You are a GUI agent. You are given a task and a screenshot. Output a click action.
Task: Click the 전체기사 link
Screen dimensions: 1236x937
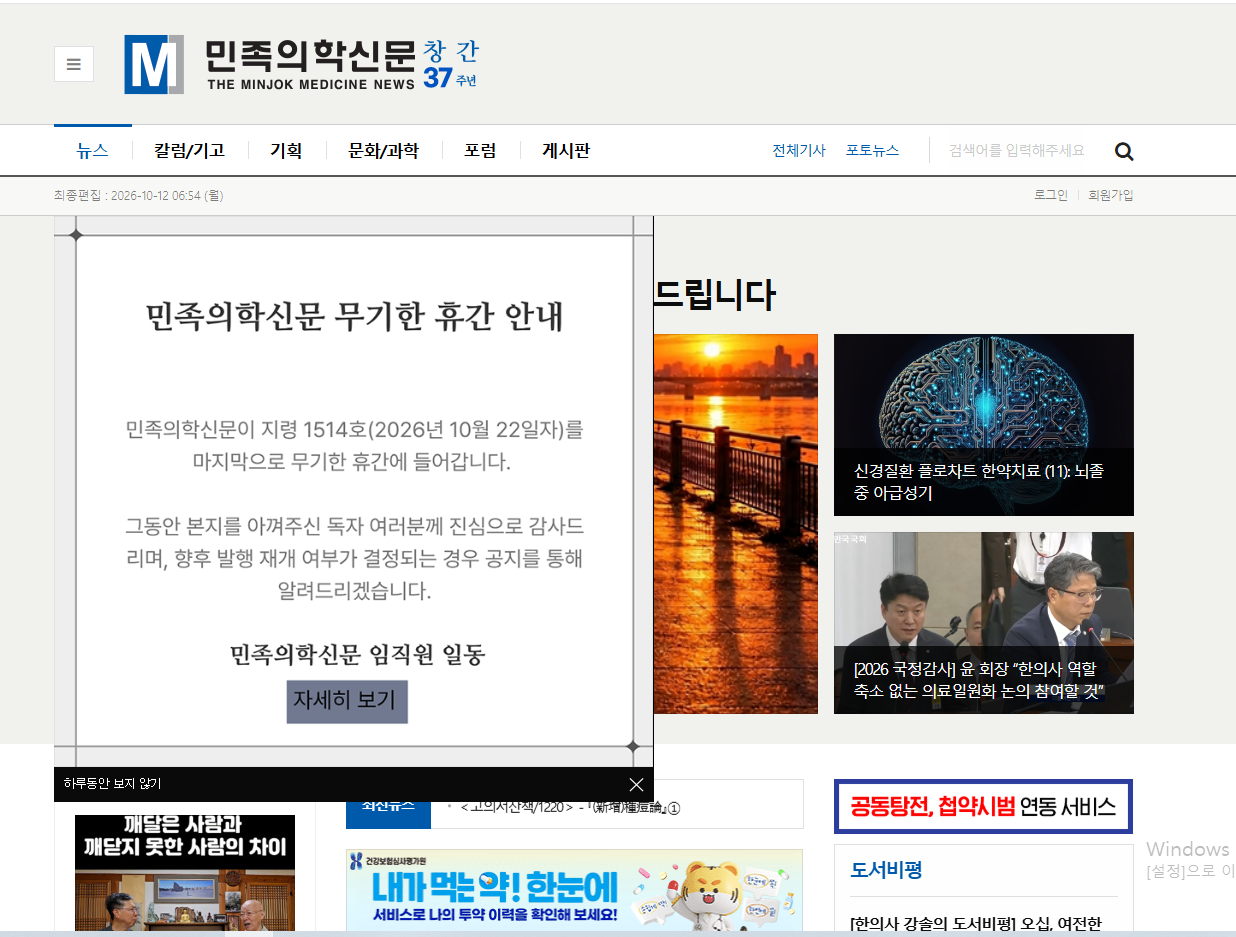pos(799,151)
